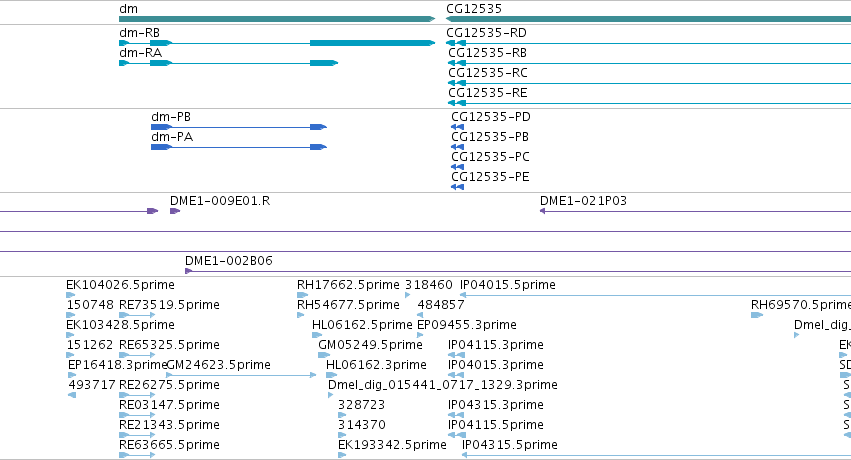The height and width of the screenshot is (460, 851).
Task: Click the 328723 feature label
Action: (x=361, y=406)
